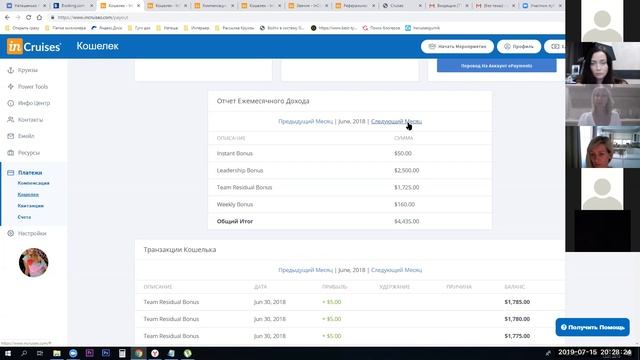This screenshot has height=360, width=640.
Task: Switch to Компенсация browser tab
Action: 213,6
